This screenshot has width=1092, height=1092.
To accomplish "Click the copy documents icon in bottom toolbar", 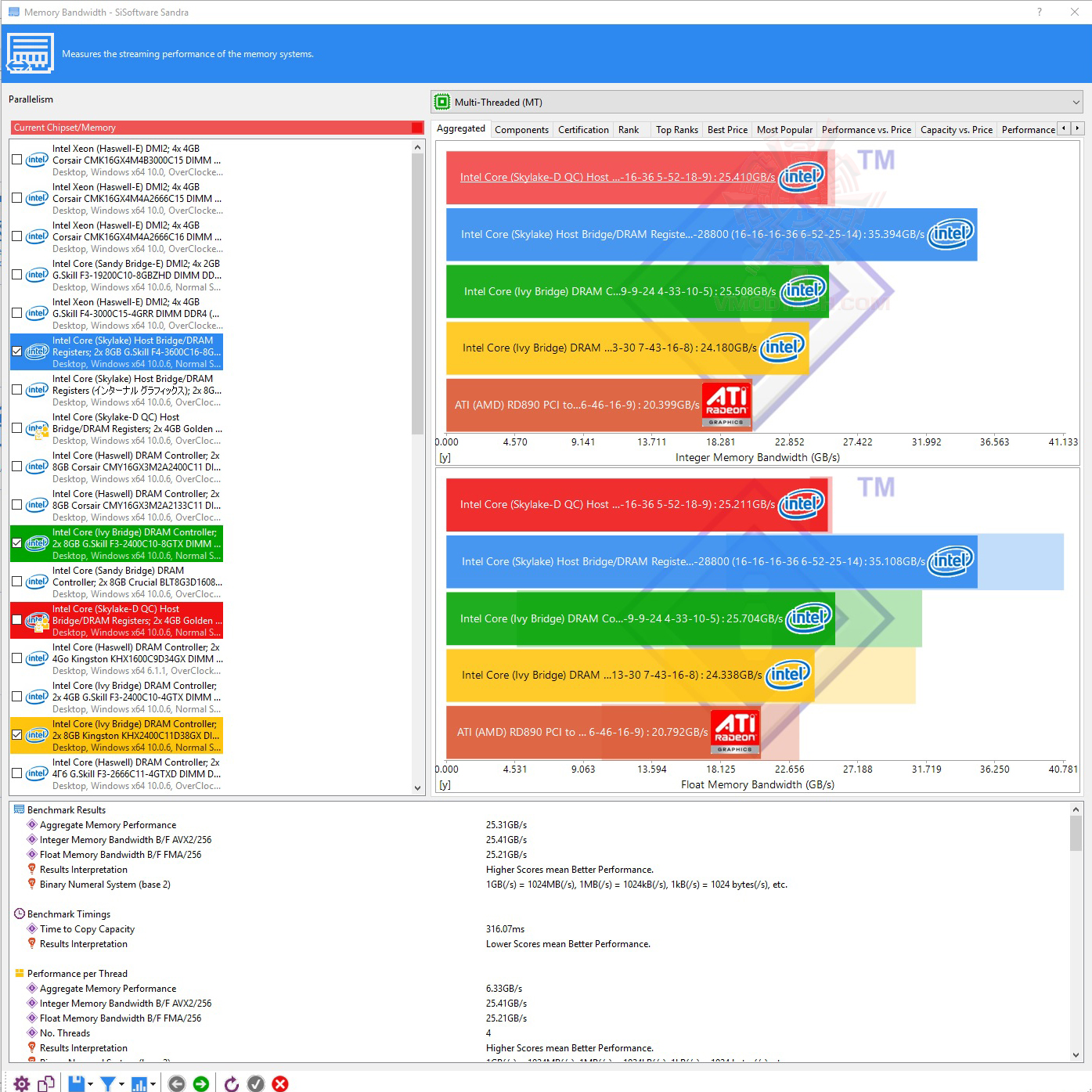I will click(x=46, y=1083).
